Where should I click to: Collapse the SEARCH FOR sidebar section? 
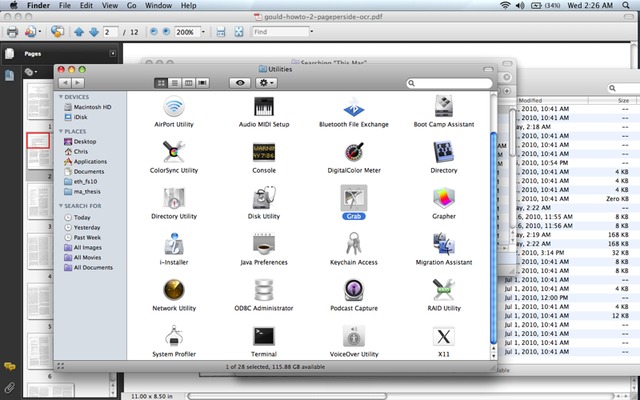tap(61, 206)
